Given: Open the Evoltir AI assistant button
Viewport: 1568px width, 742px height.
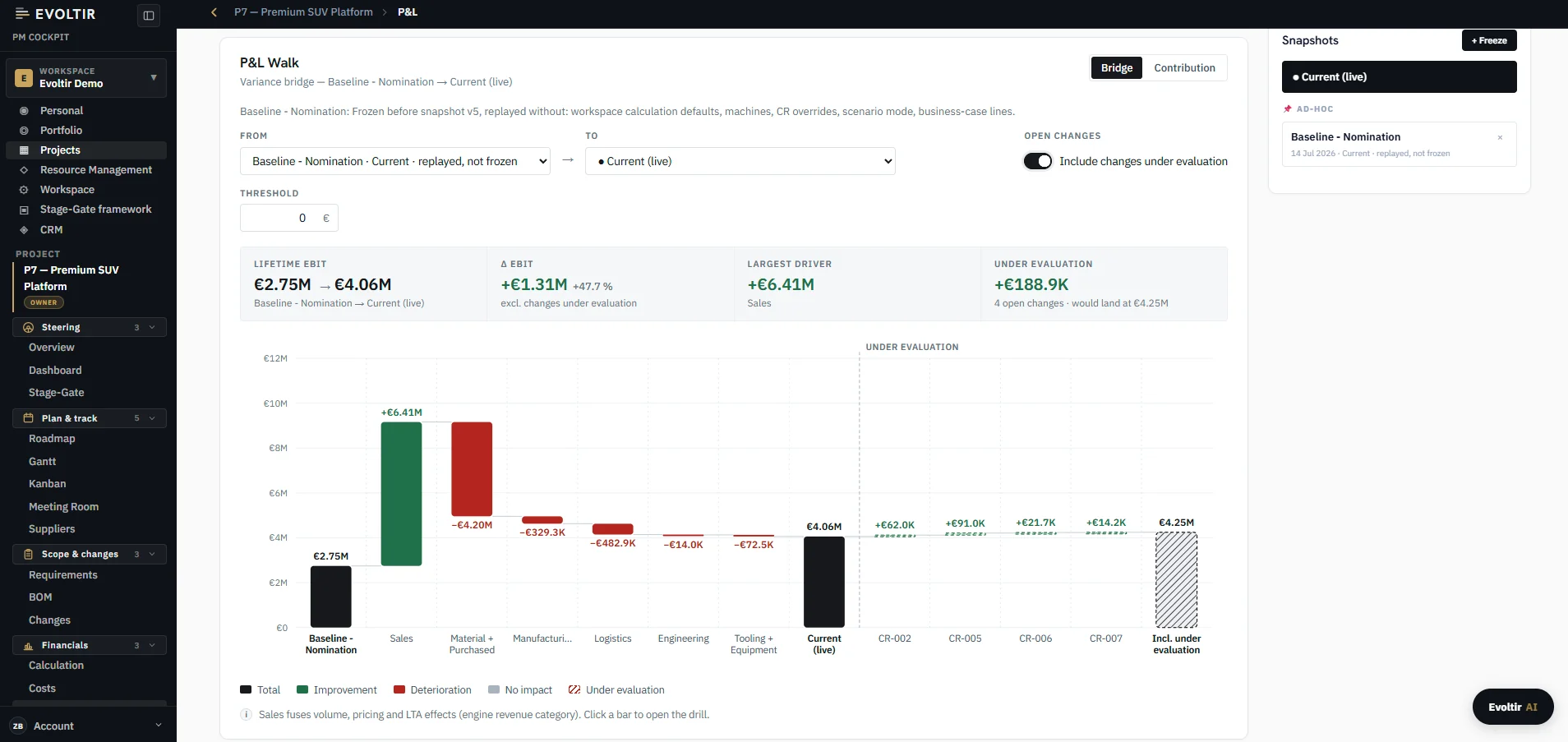Looking at the screenshot, I should pyautogui.click(x=1513, y=707).
